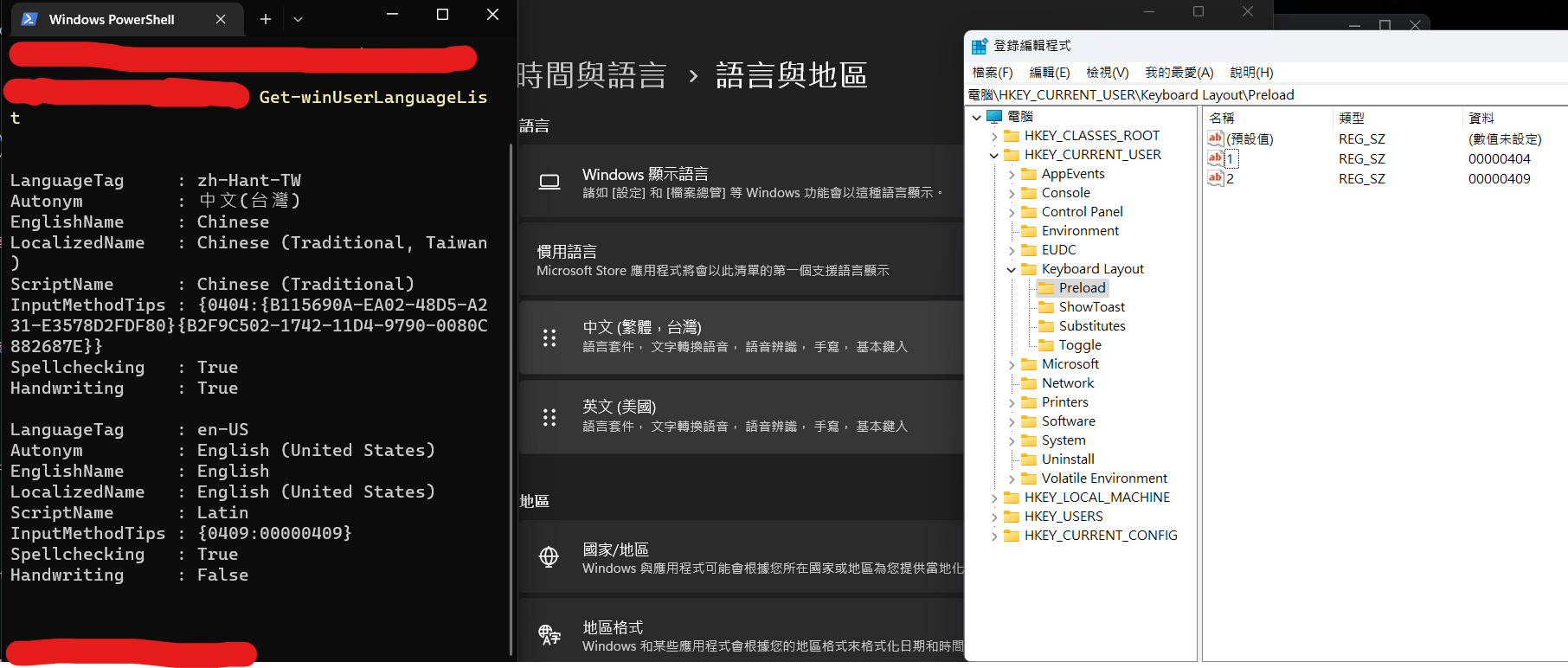Click drag handle icon for 英文 (美國)
The image size is (1568, 668).
point(549,417)
